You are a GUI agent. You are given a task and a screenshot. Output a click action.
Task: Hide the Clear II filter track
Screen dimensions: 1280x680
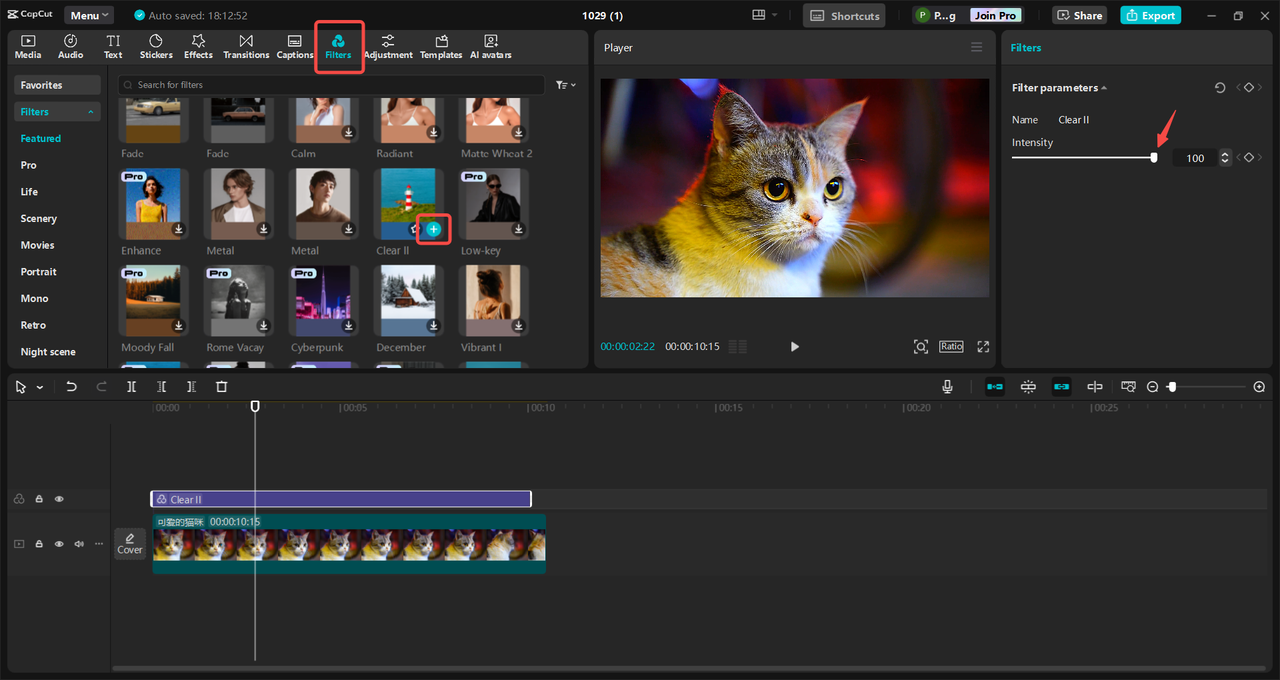59,499
